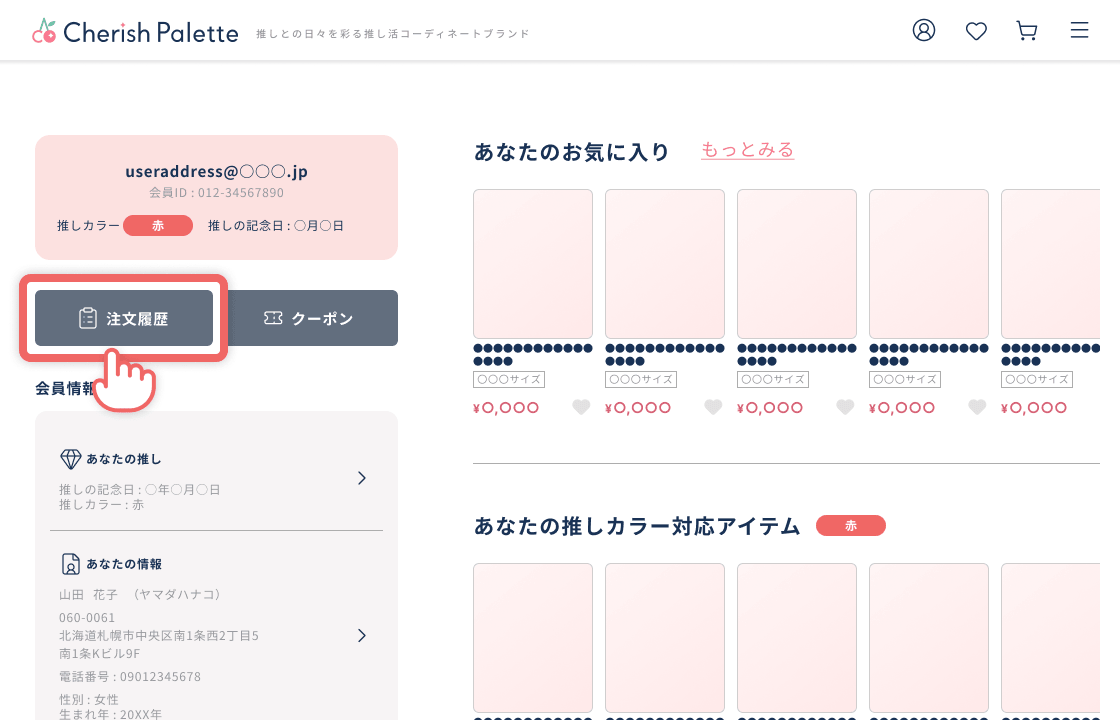Click the Cherish Palette cherry logo
The height and width of the screenshot is (720, 1120).
44,31
